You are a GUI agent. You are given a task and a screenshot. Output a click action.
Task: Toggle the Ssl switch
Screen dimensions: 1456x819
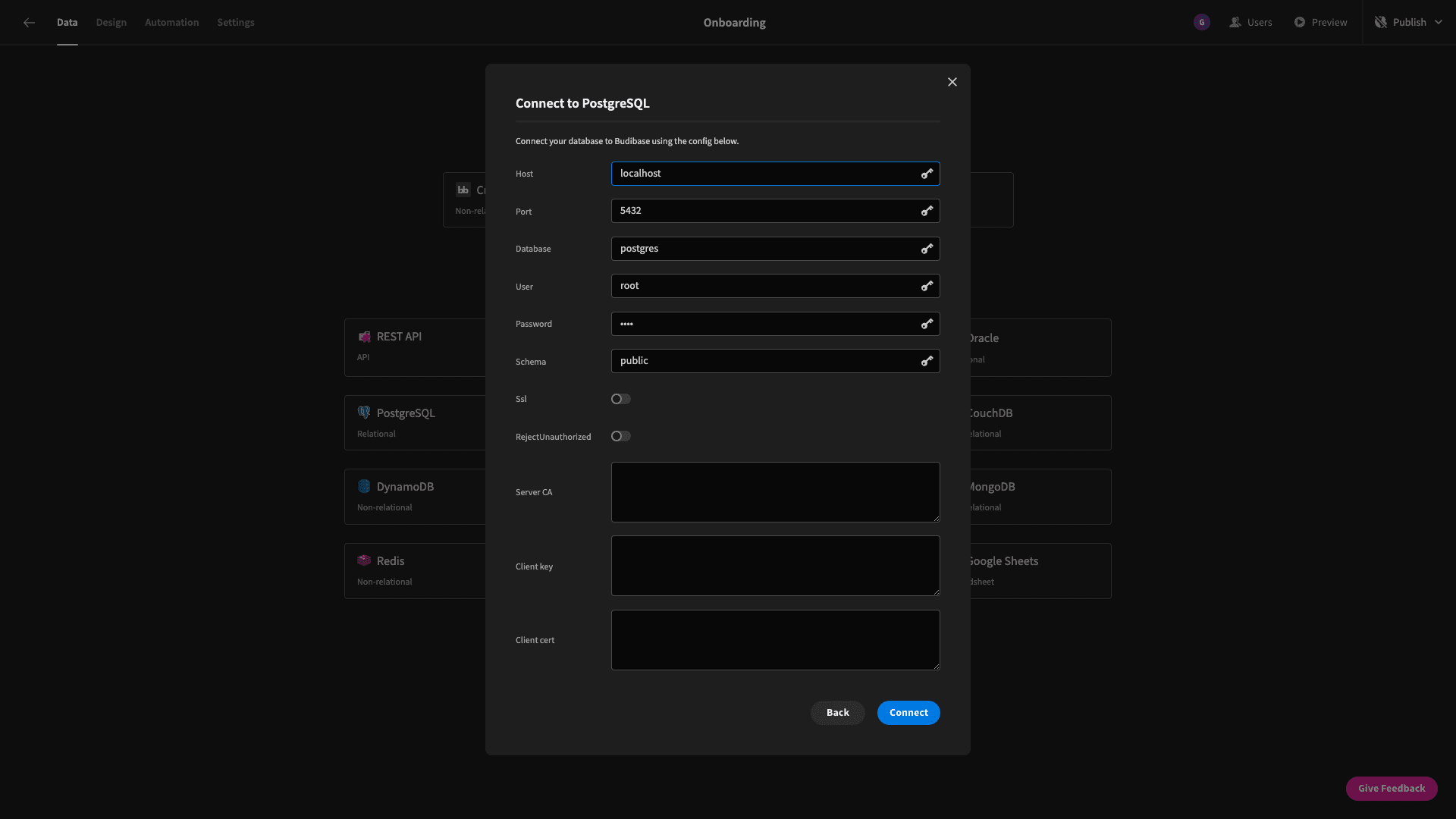[621, 399]
